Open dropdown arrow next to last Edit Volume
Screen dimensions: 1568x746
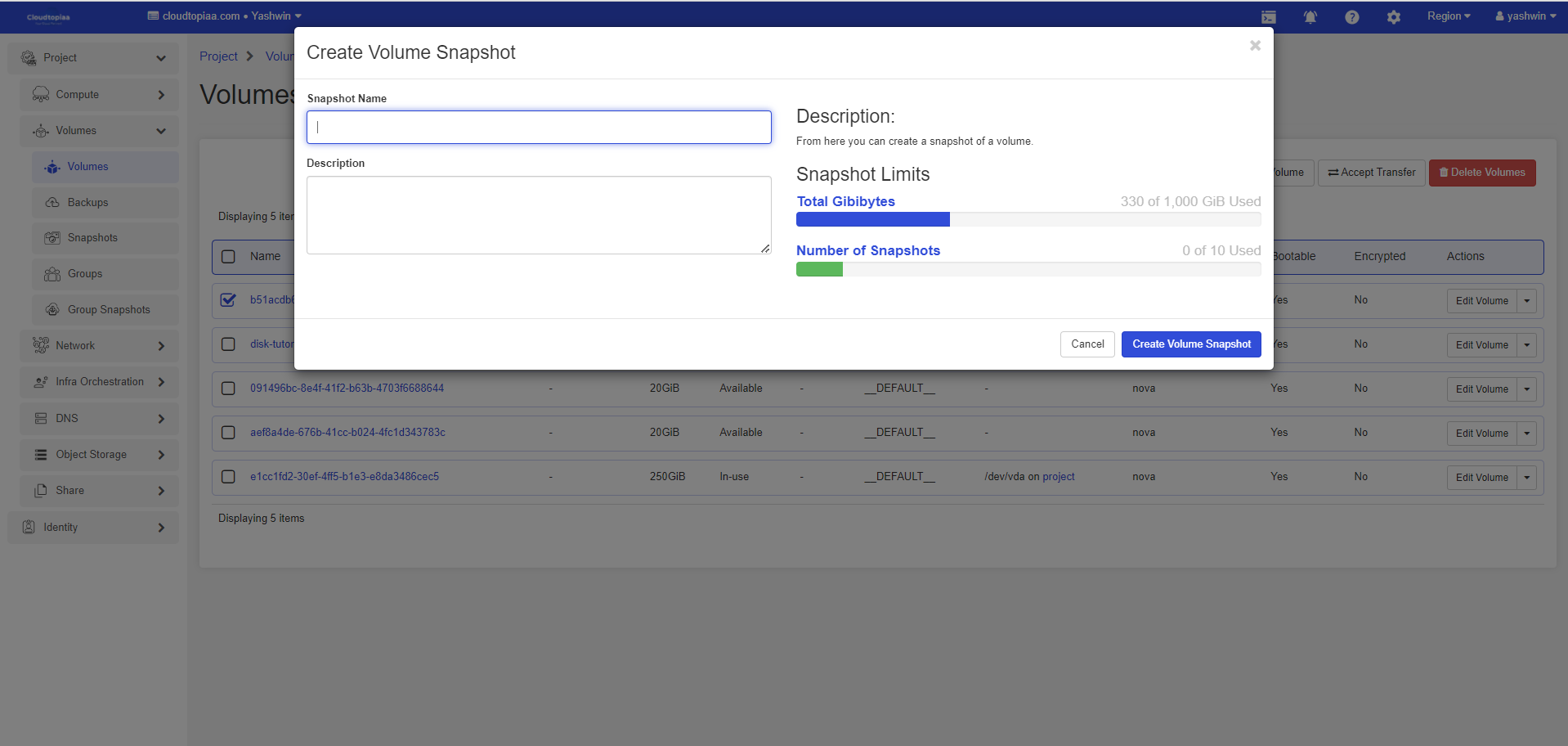[x=1526, y=478]
